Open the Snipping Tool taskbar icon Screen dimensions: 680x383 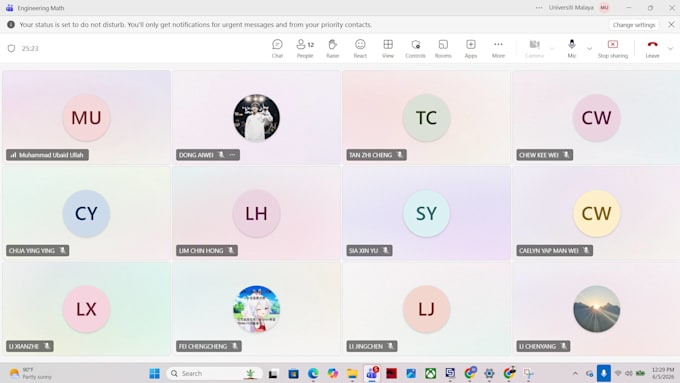coord(528,373)
